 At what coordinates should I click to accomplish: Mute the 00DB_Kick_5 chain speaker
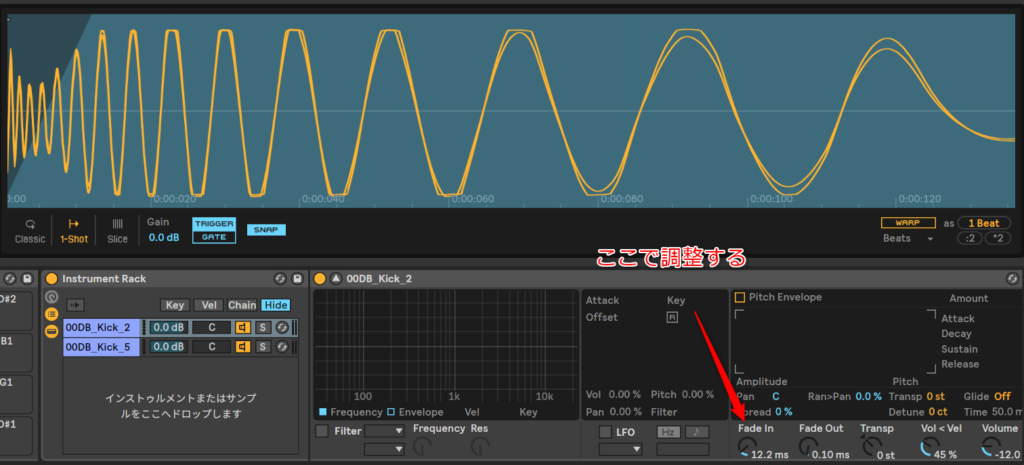pyautogui.click(x=242, y=347)
